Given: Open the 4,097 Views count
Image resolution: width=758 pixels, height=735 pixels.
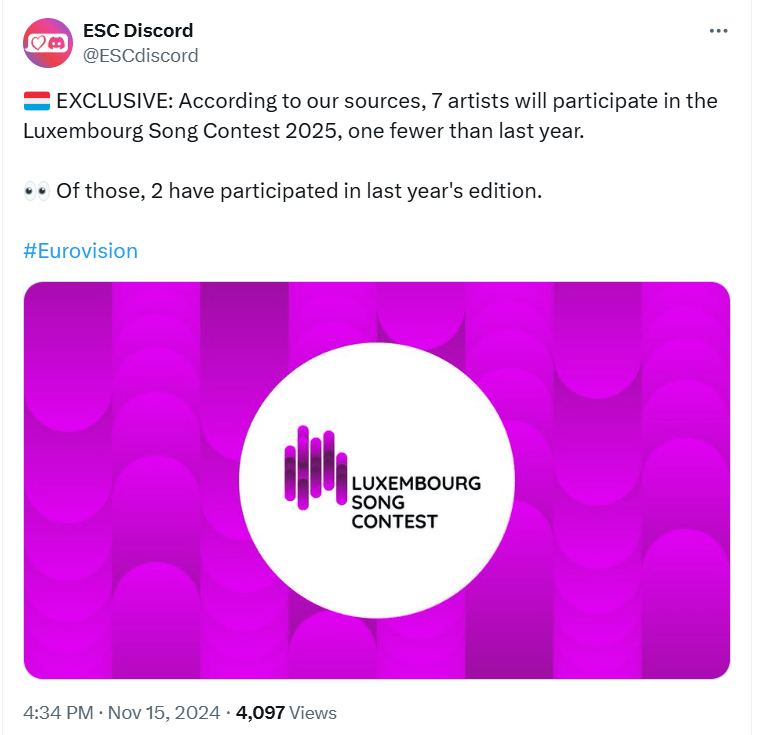Looking at the screenshot, I should click(286, 713).
